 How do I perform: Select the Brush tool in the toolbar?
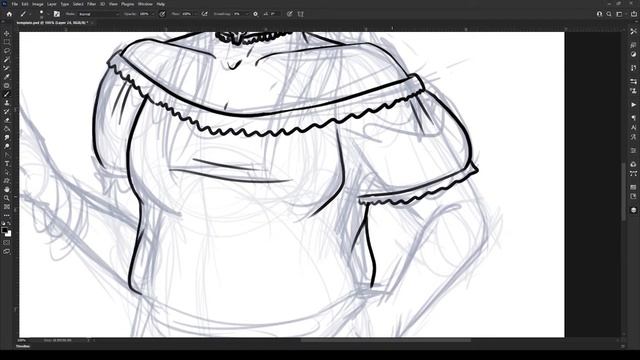[7, 94]
